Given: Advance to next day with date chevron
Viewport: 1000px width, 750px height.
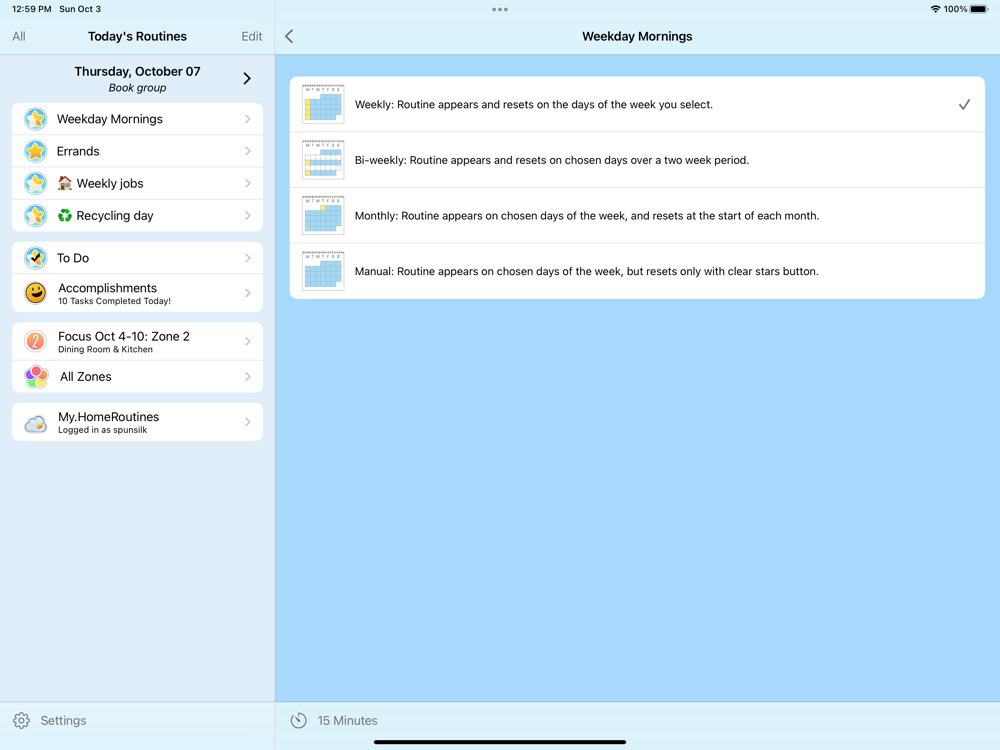Looking at the screenshot, I should [x=247, y=78].
